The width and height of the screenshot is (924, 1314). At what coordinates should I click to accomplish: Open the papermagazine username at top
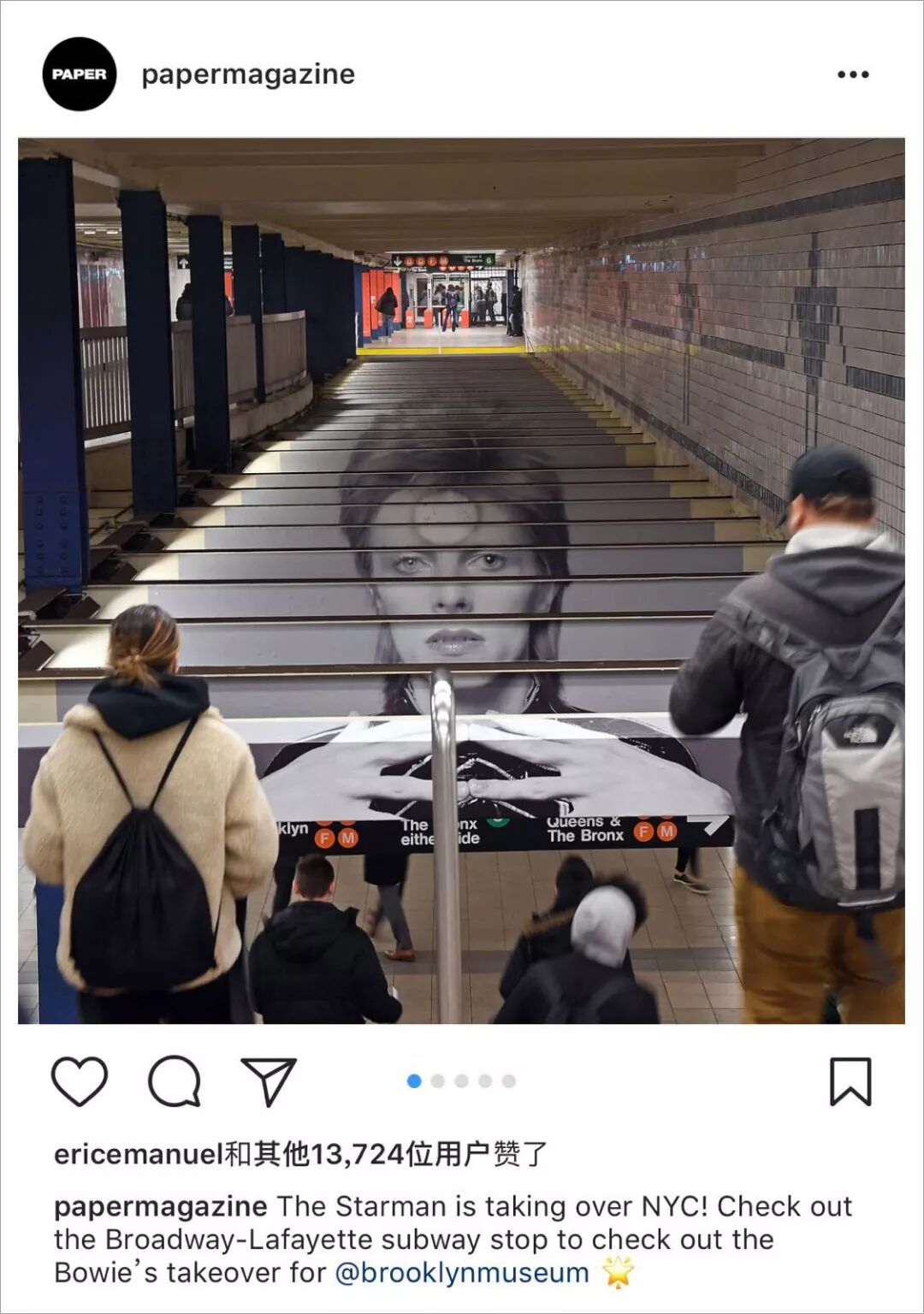coord(248,74)
